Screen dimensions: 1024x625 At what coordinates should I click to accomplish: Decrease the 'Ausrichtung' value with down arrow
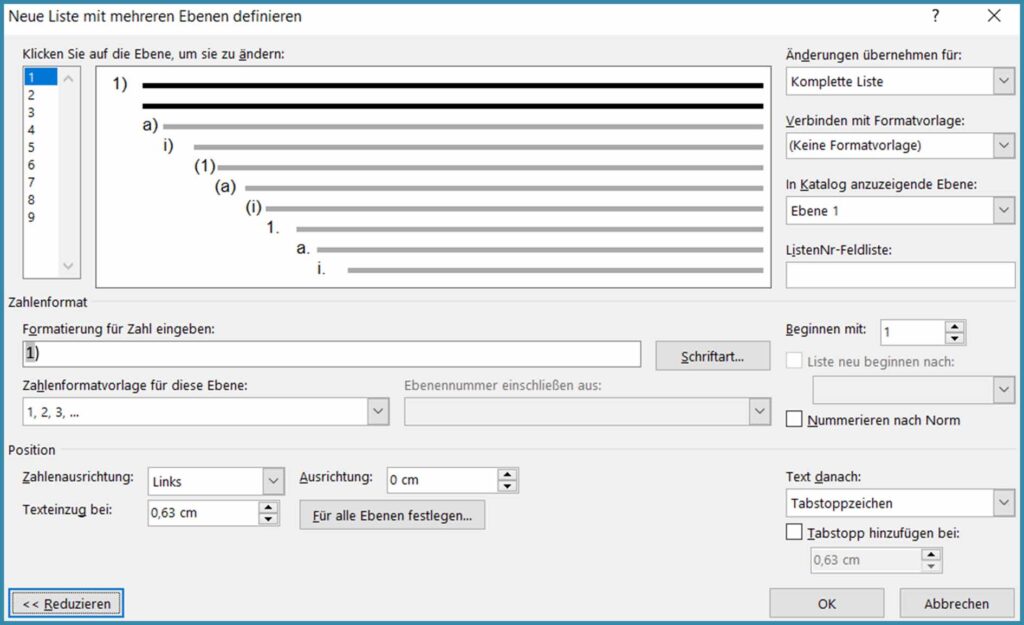click(x=508, y=487)
